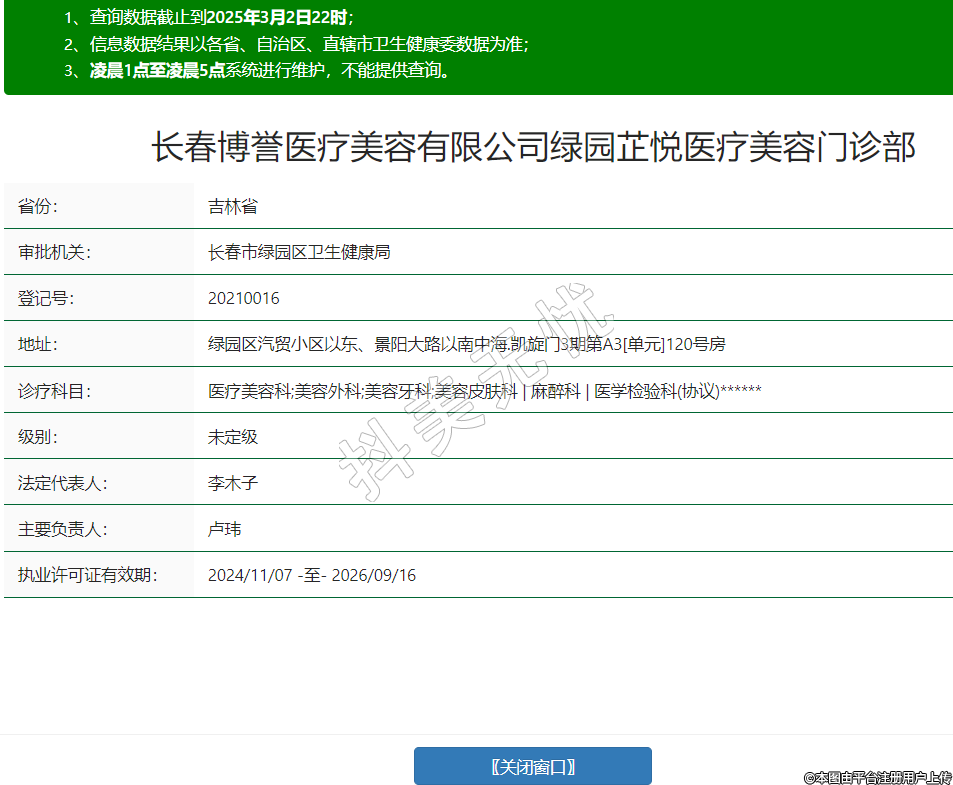Click the 地址 row label
The height and width of the screenshot is (785, 953).
click(x=38, y=344)
